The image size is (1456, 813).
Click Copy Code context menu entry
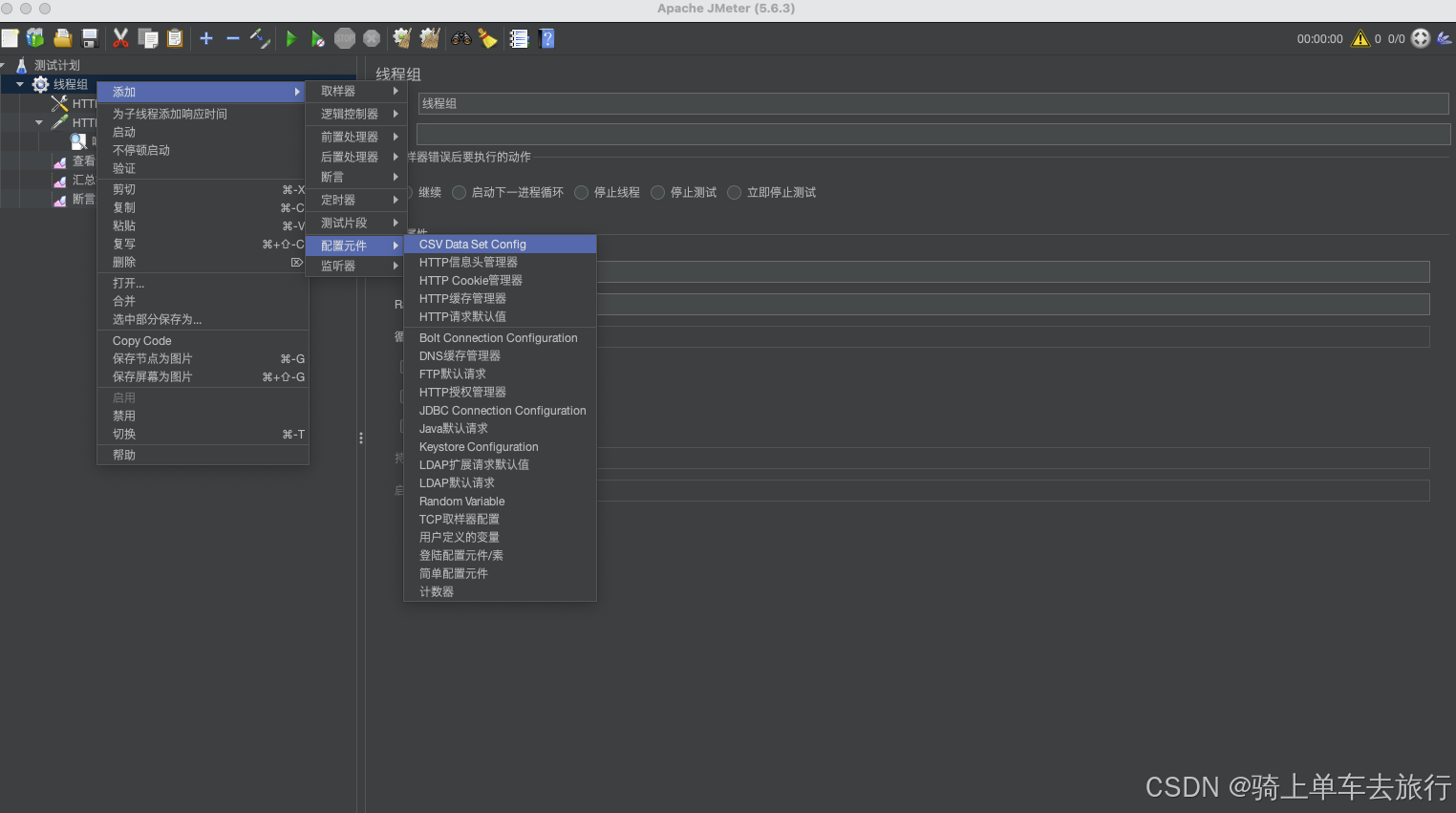(203, 341)
